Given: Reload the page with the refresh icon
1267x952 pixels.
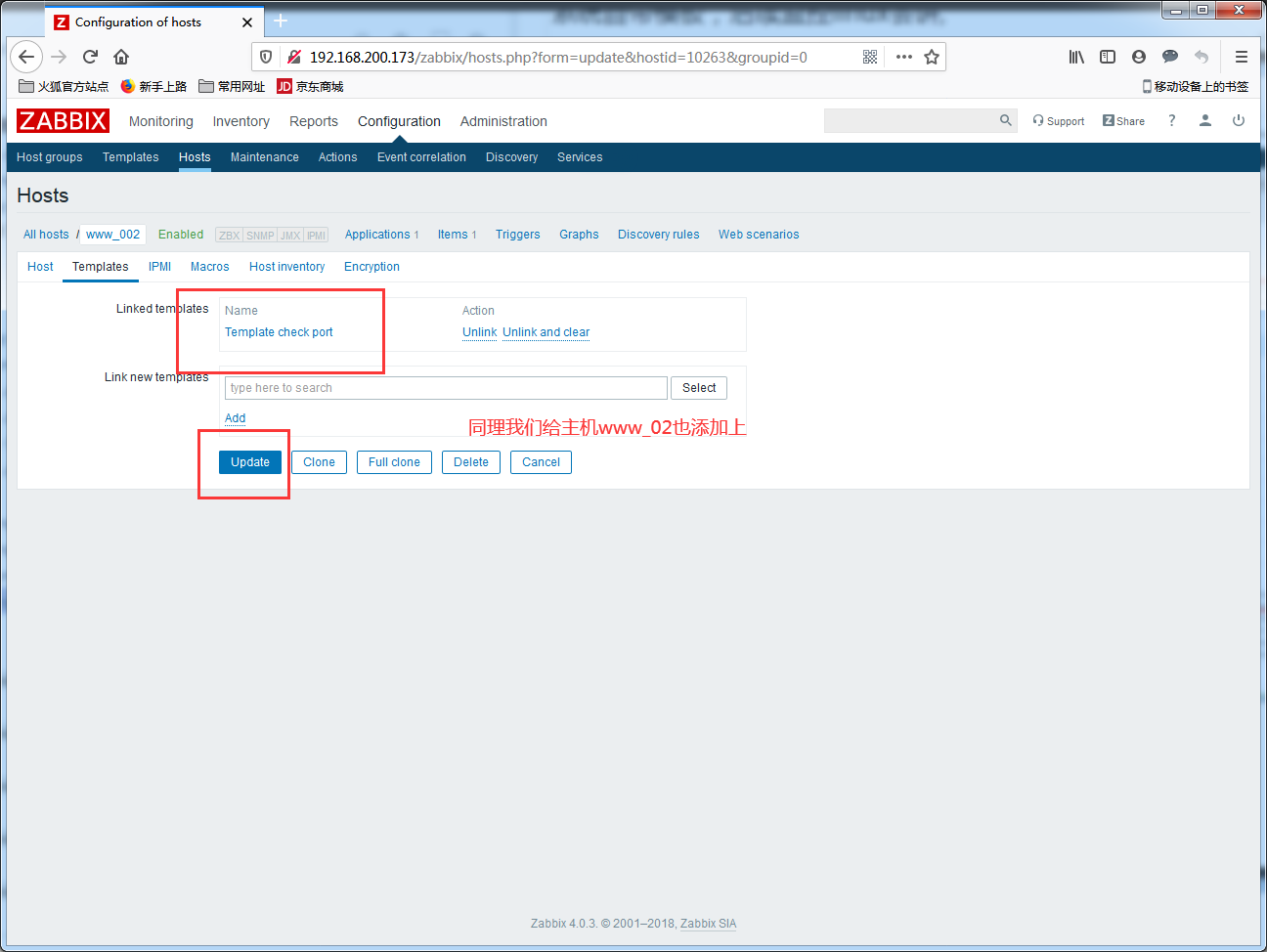Looking at the screenshot, I should click(x=90, y=57).
